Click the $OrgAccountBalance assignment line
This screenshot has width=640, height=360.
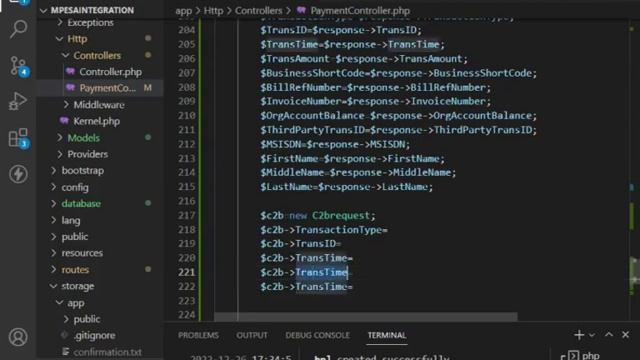[x=398, y=116]
